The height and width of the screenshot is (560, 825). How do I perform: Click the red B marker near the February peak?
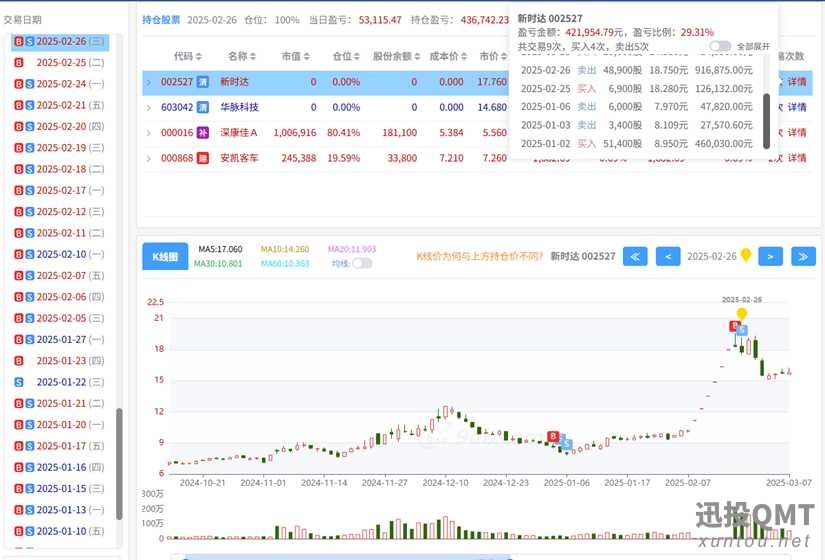[735, 326]
